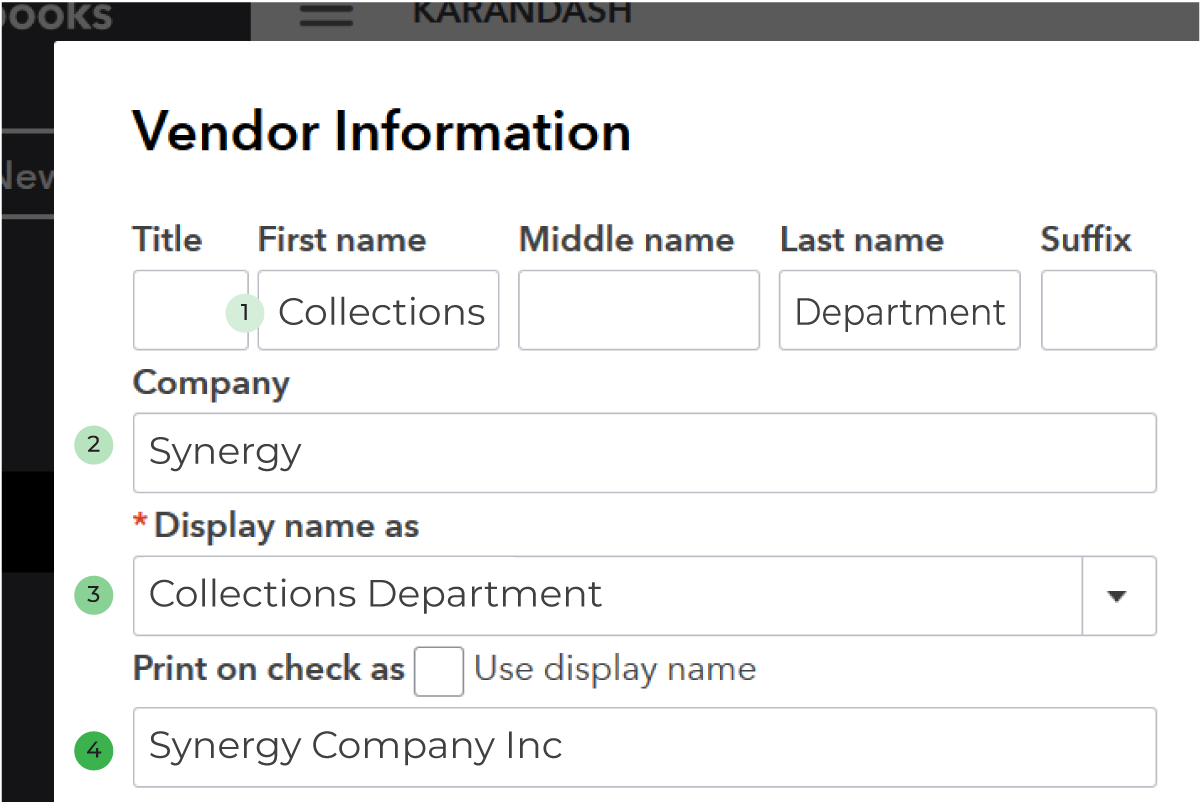Click the dark green step 4 marker
This screenshot has height=802, width=1200.
point(94,750)
